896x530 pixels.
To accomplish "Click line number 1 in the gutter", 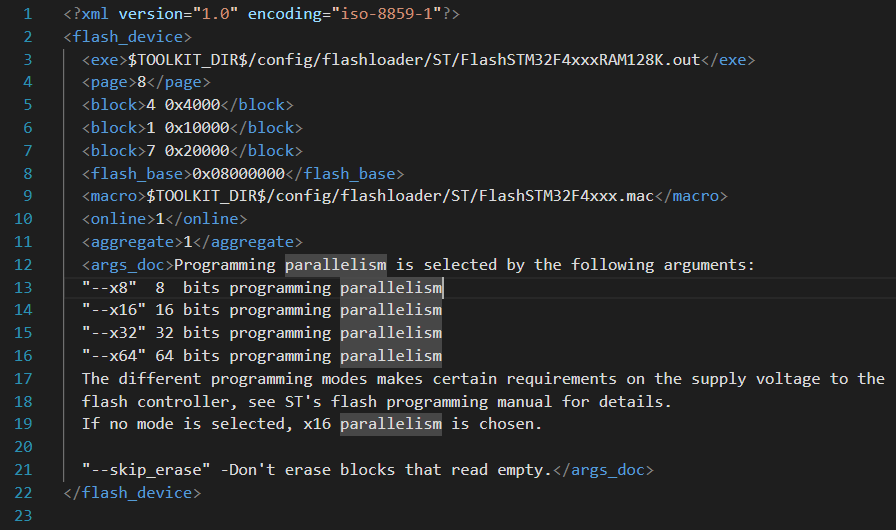I will point(28,14).
